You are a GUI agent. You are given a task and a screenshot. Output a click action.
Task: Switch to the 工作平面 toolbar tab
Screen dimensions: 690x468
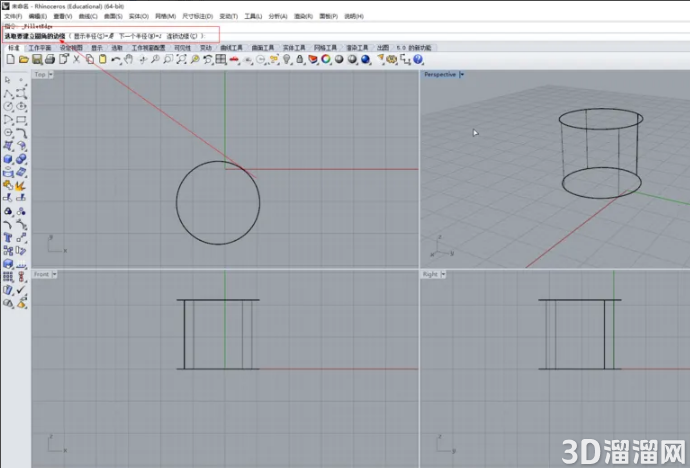(x=40, y=48)
